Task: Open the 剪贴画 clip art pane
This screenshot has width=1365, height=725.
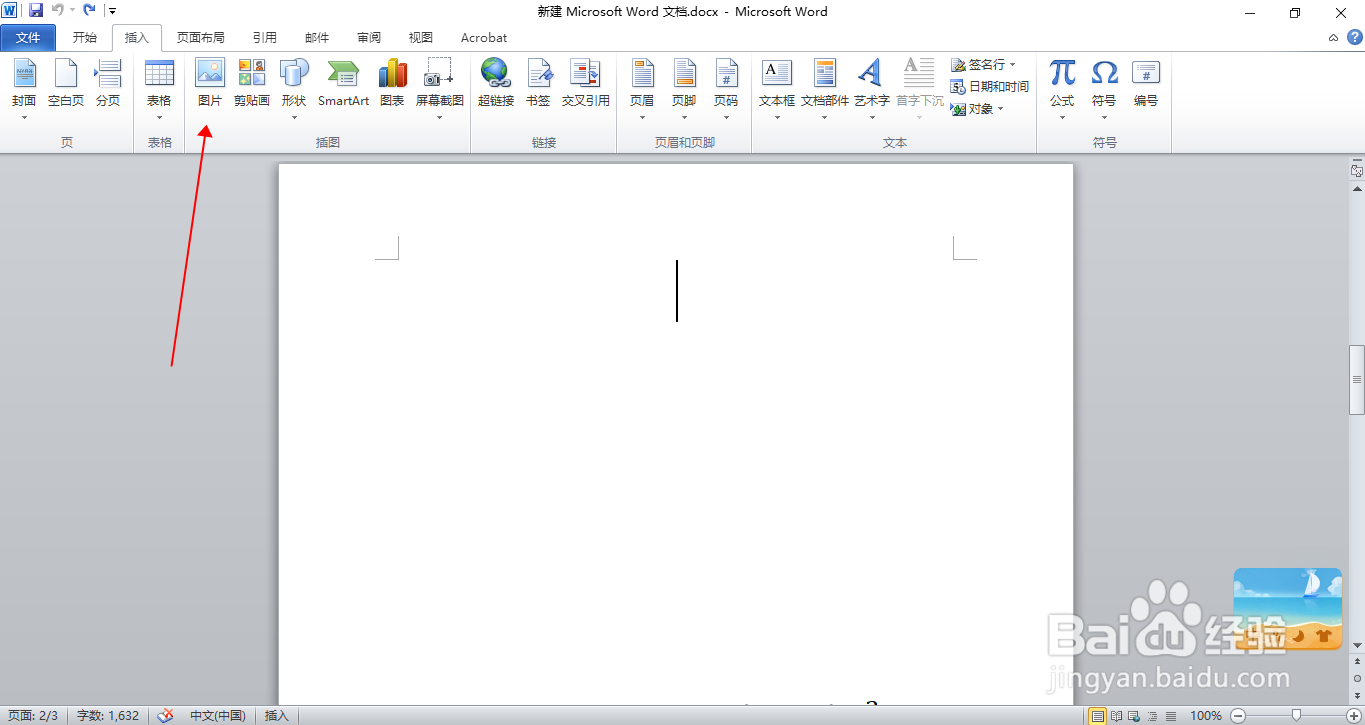Action: click(252, 82)
